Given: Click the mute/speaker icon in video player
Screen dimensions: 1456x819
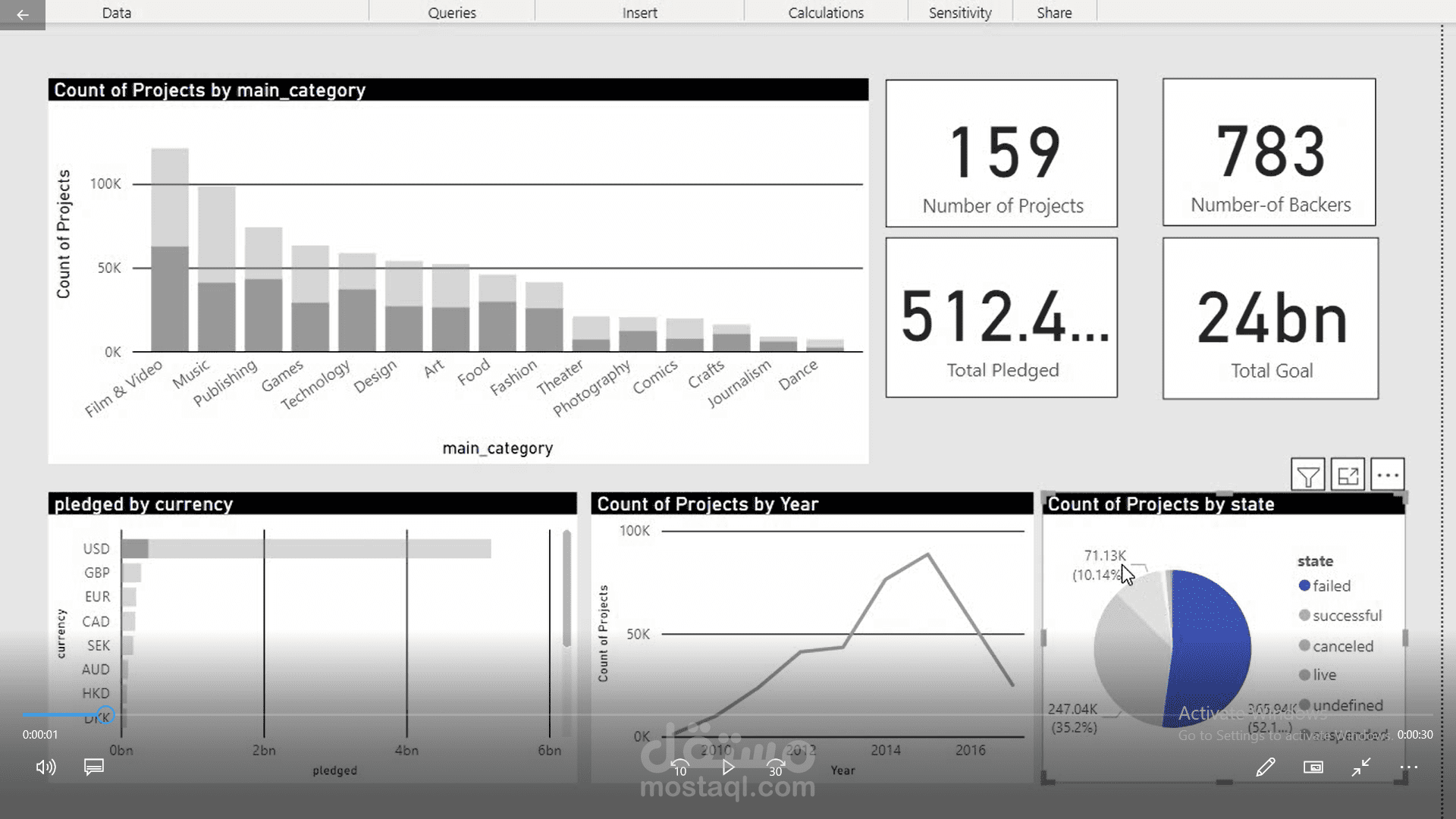Looking at the screenshot, I should click(x=45, y=767).
